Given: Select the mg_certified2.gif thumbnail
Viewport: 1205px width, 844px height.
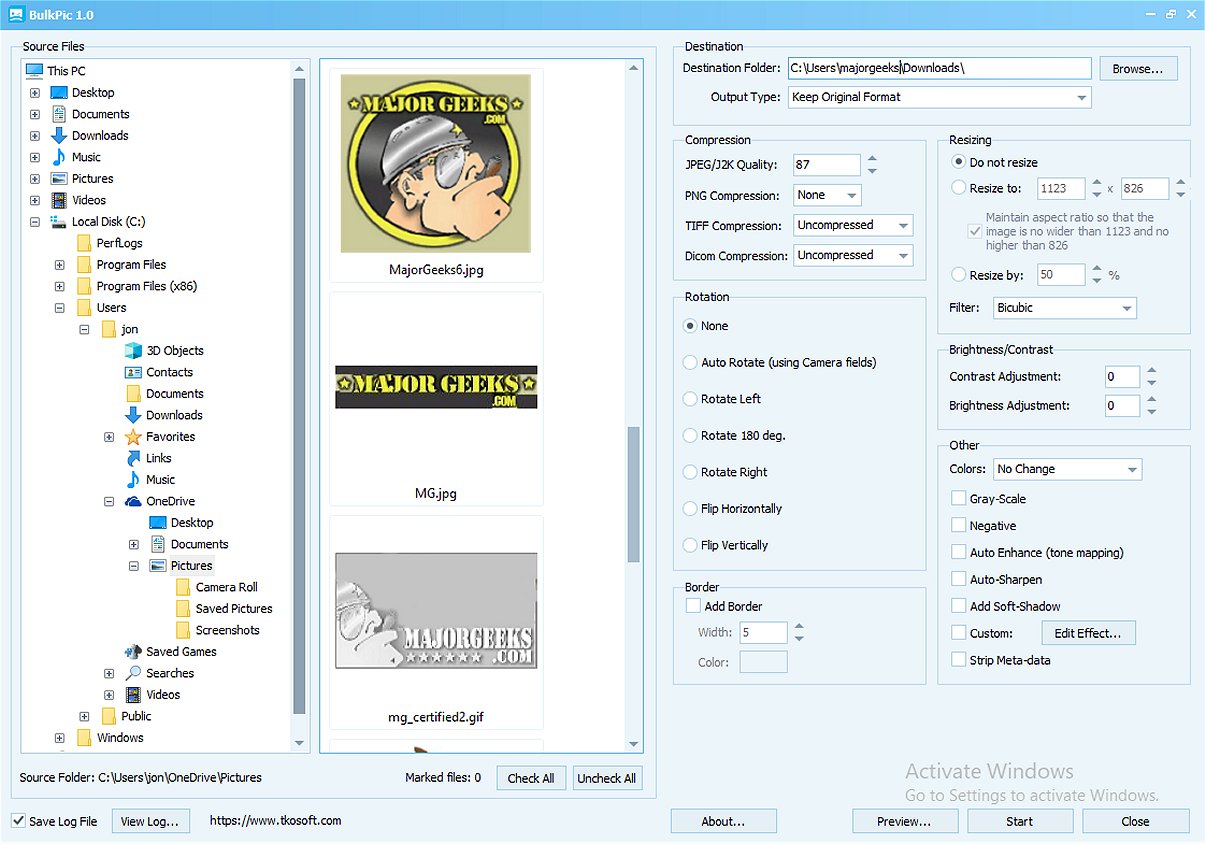Looking at the screenshot, I should (436, 622).
